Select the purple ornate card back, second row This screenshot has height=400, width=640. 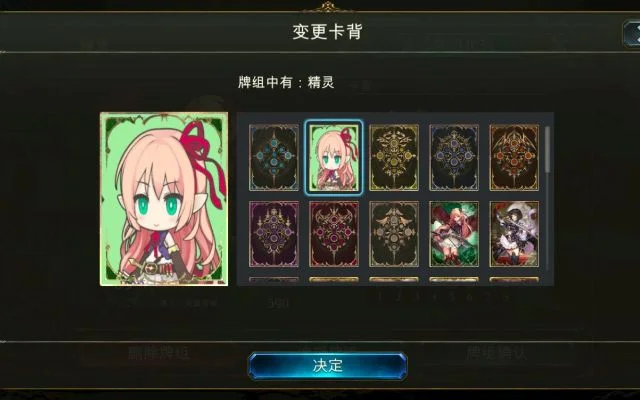tap(274, 234)
